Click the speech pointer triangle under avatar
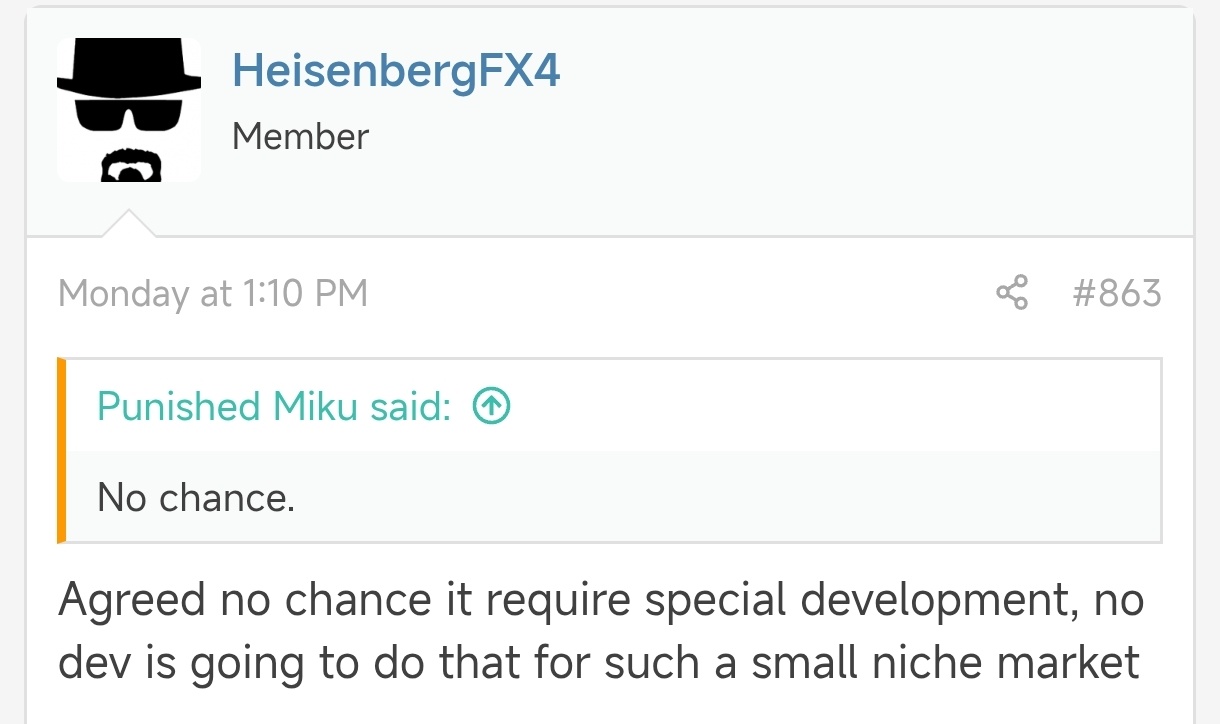1220x724 pixels. tap(129, 224)
